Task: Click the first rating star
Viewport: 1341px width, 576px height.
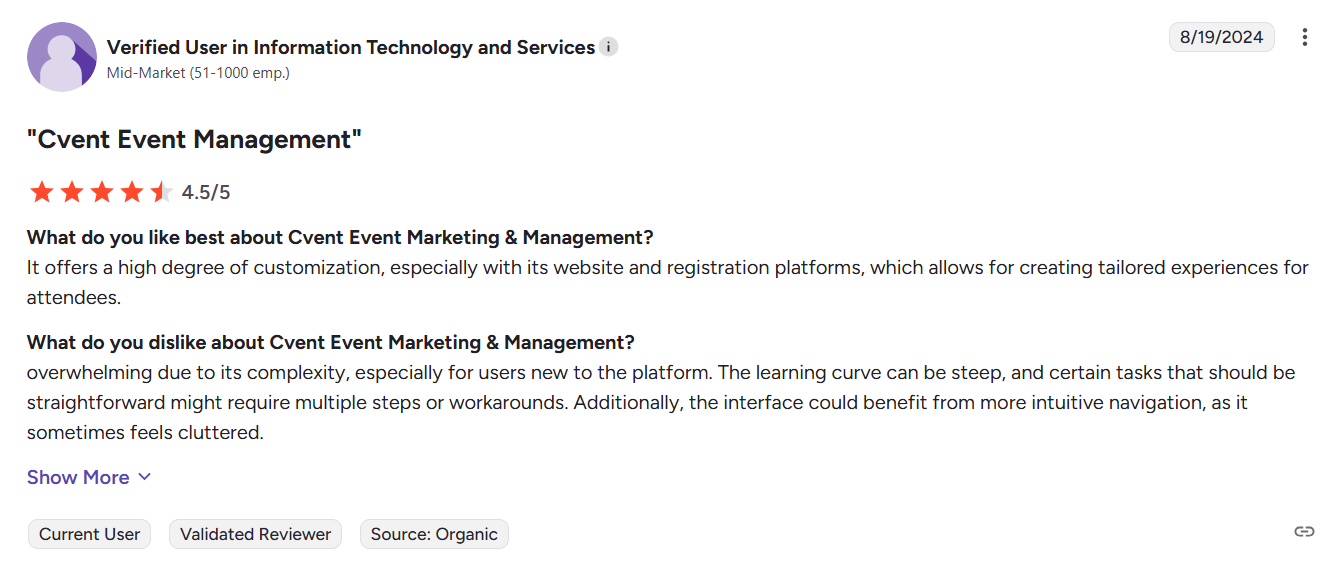Action: coord(41,192)
